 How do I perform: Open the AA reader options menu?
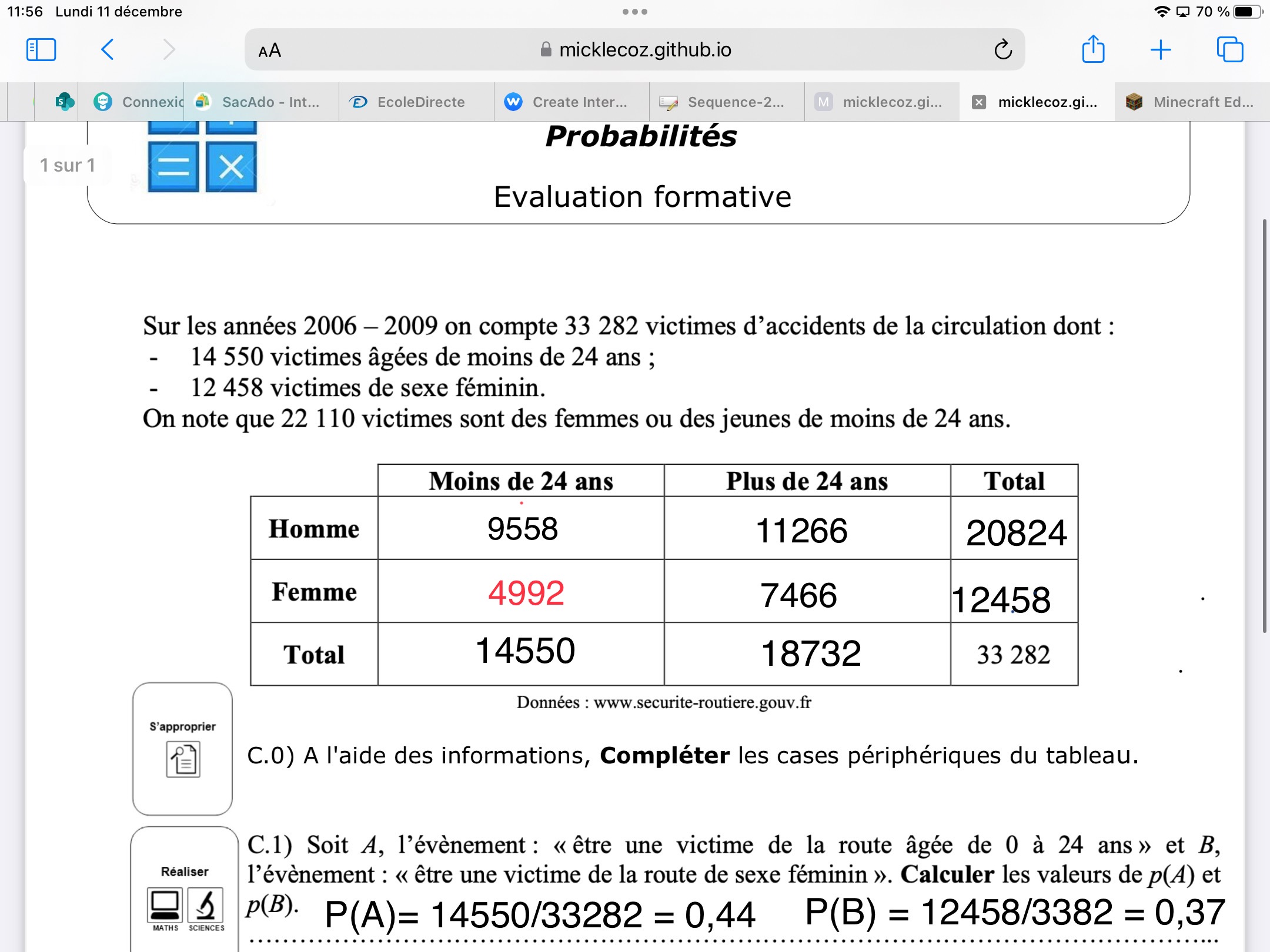(x=270, y=51)
